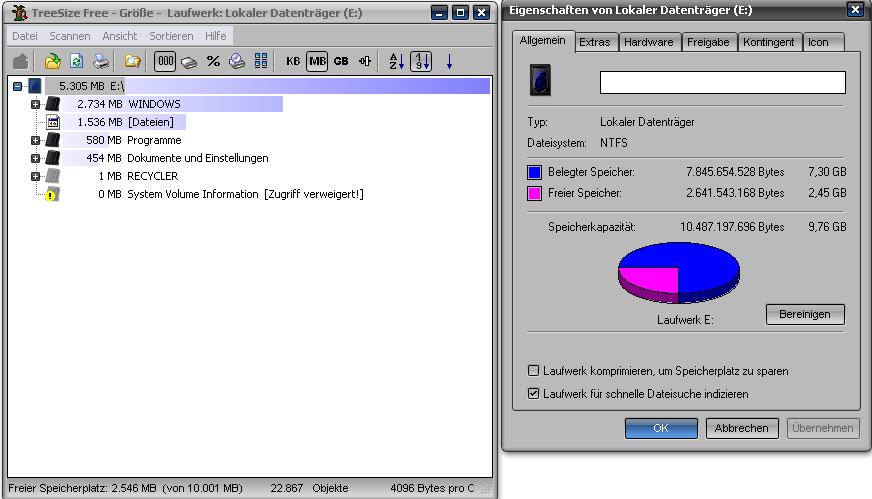This screenshot has height=499, width=872.
Task: Switch to the Kontingent tab
Action: (769, 42)
